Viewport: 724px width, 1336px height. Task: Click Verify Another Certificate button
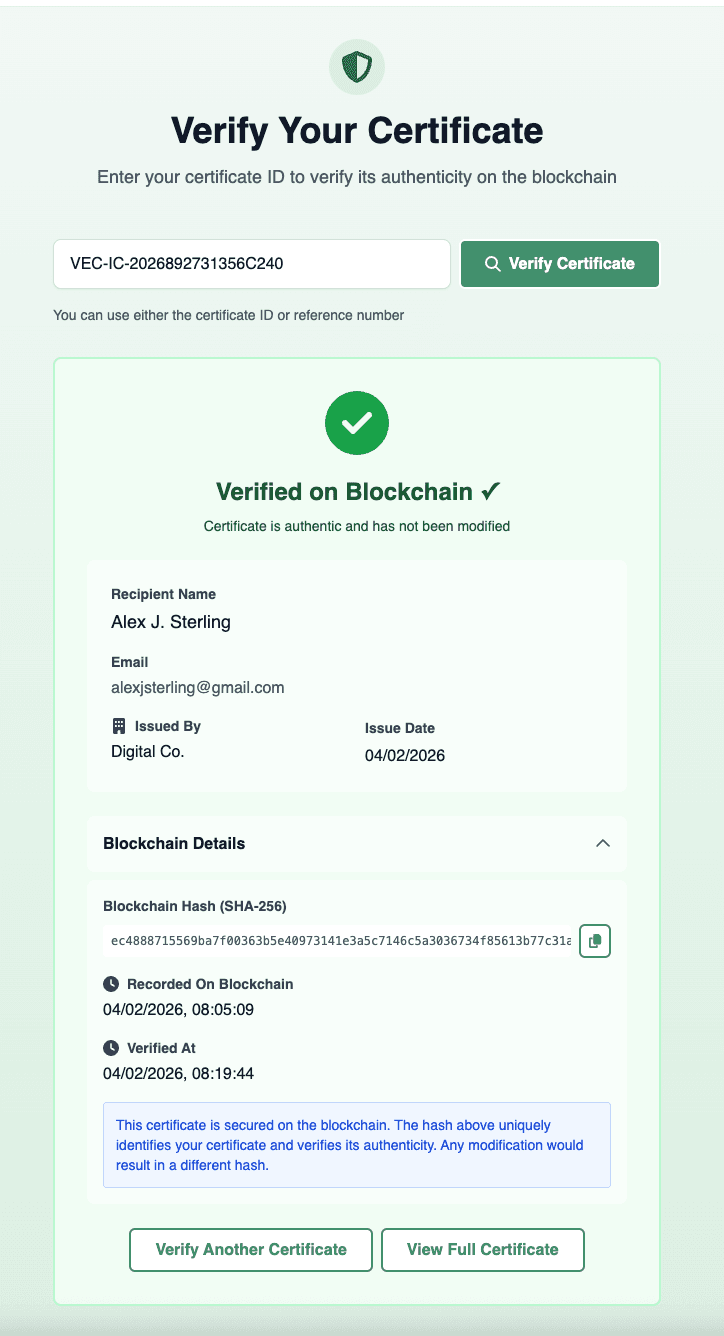[x=251, y=1249]
